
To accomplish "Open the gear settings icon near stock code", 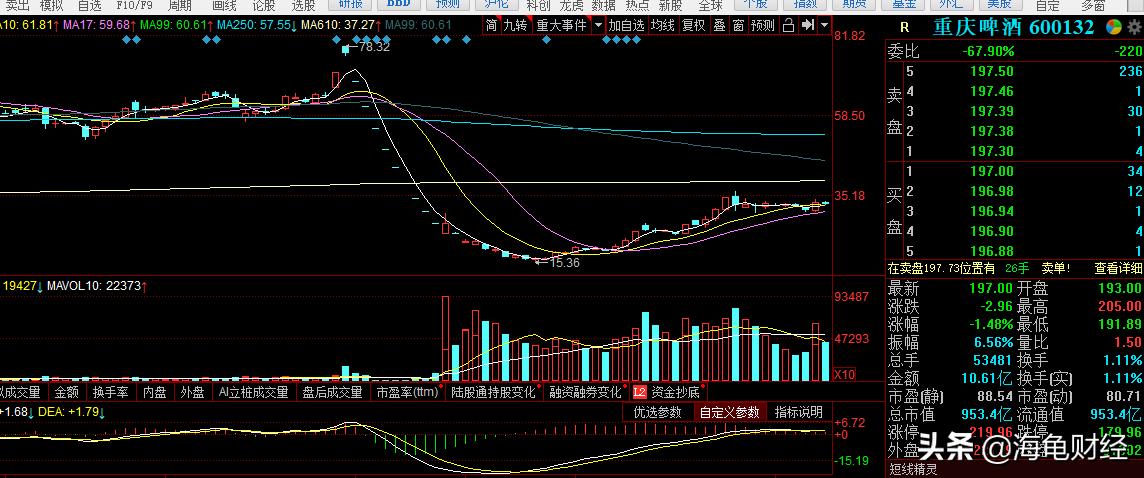I will [x=1137, y=27].
